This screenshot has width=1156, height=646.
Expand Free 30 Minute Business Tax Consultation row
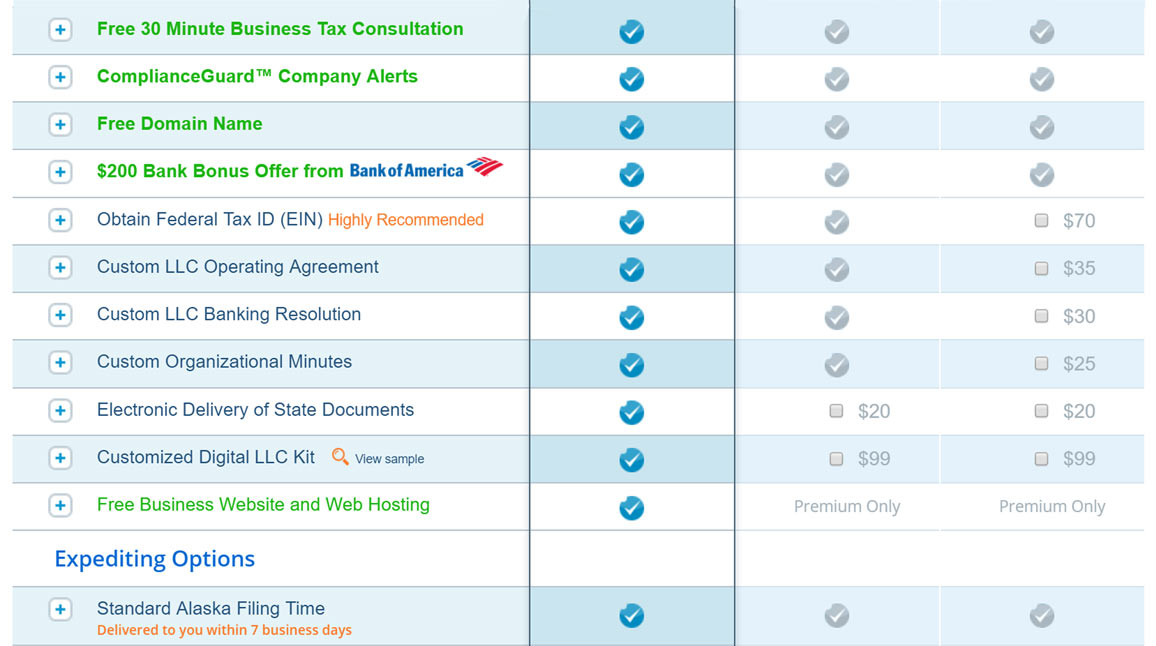60,29
